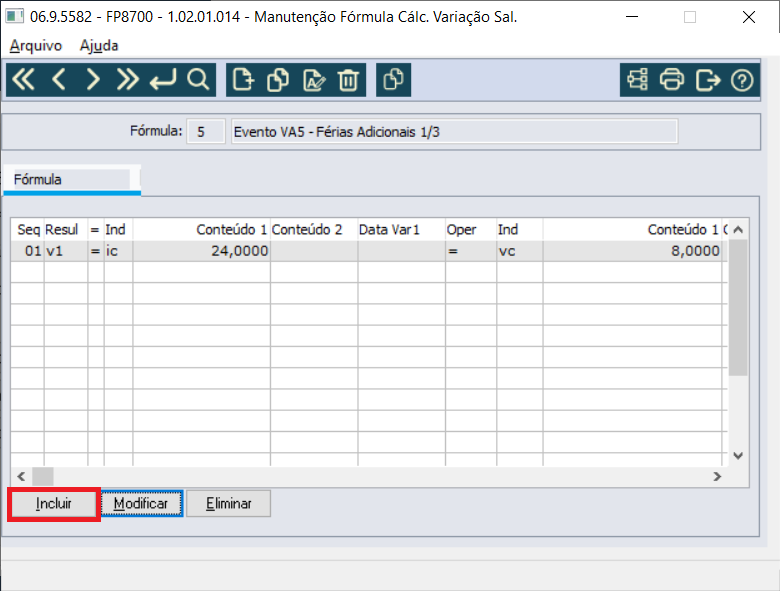Click Conteúdo 2 column header
The image size is (780, 591).
[314, 230]
